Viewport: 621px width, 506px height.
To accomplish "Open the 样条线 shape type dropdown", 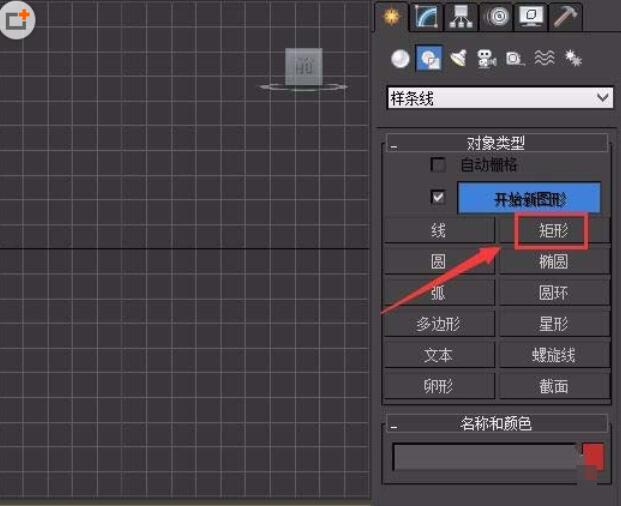I will [500, 98].
